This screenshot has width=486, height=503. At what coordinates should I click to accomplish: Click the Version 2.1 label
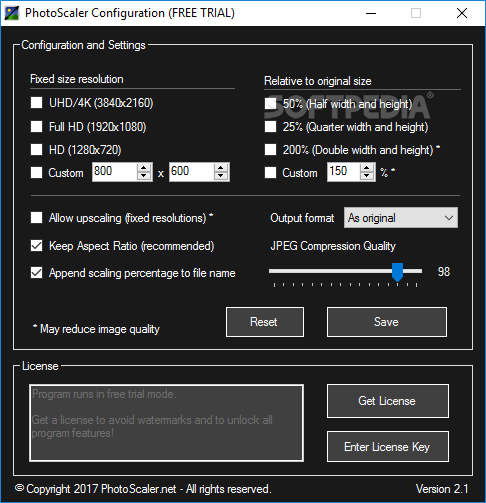[x=442, y=489]
